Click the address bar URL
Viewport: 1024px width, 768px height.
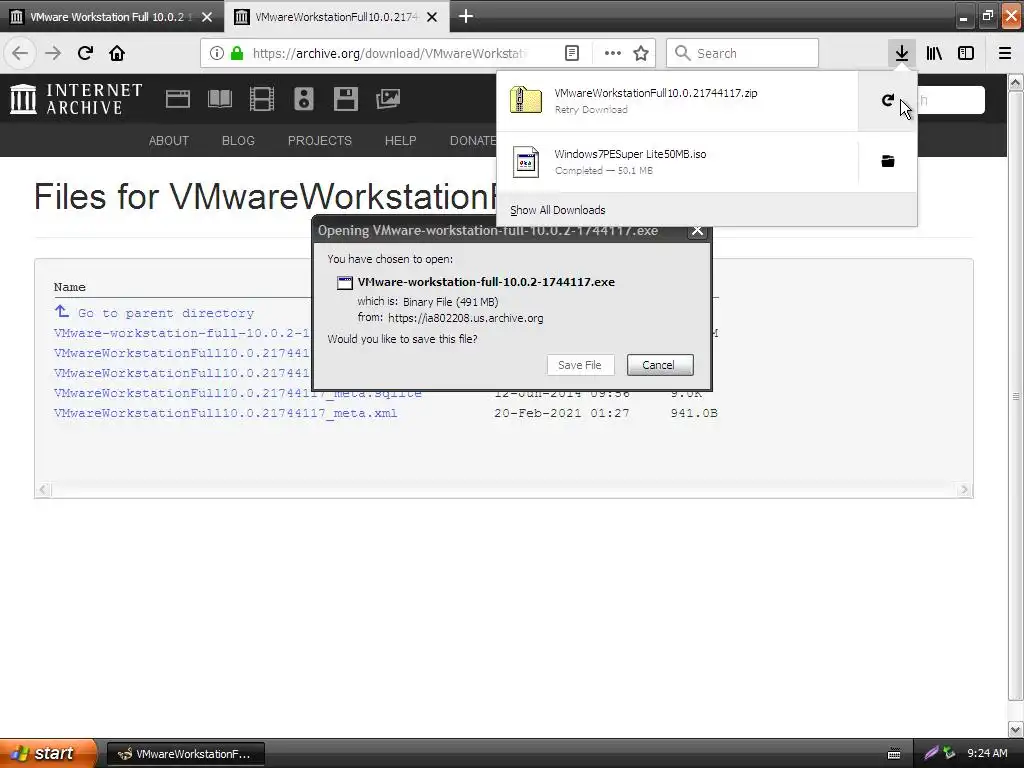tap(389, 53)
